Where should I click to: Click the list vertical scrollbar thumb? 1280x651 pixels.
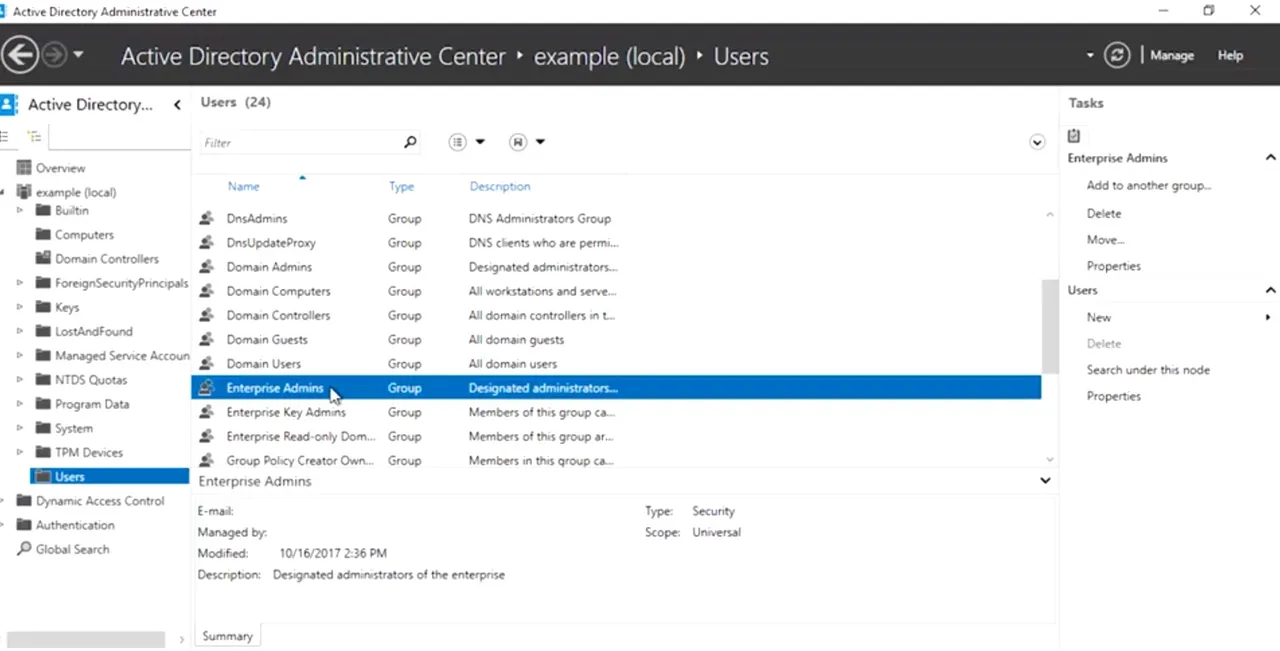click(1050, 325)
